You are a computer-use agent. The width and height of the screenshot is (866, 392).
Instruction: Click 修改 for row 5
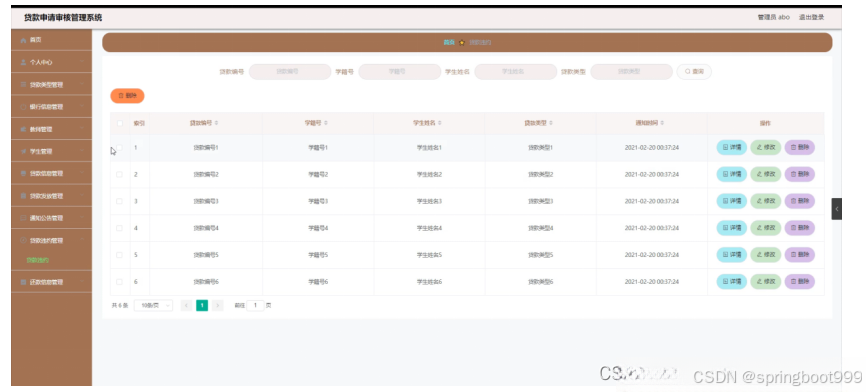click(x=765, y=255)
